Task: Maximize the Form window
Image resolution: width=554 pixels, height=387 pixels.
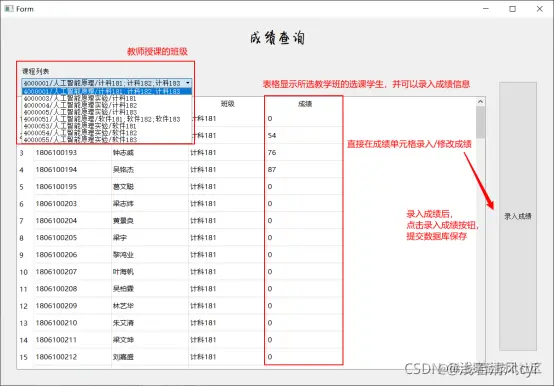Action: tap(512, 9)
